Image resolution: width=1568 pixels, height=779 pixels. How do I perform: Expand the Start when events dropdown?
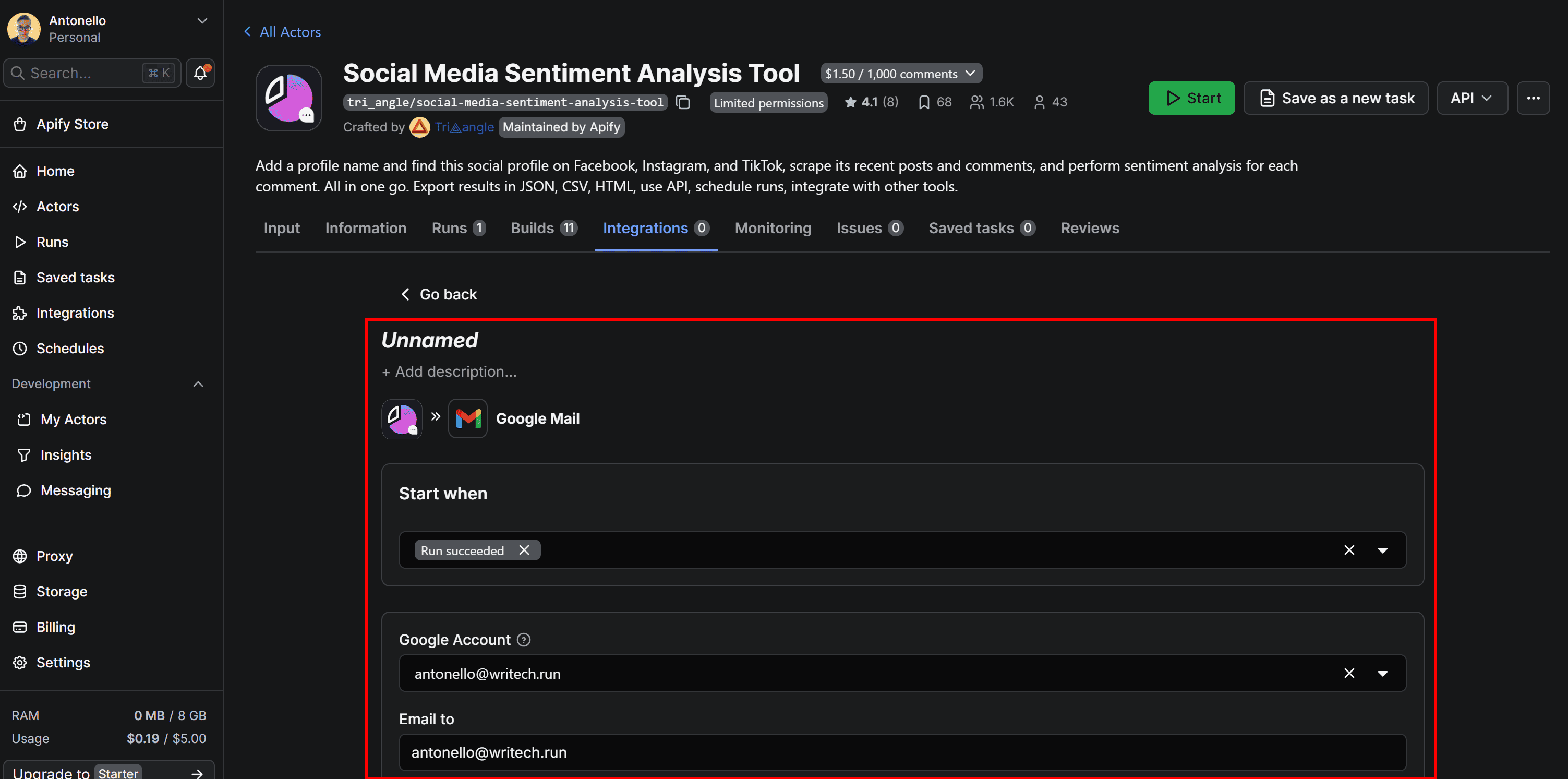click(x=1382, y=550)
